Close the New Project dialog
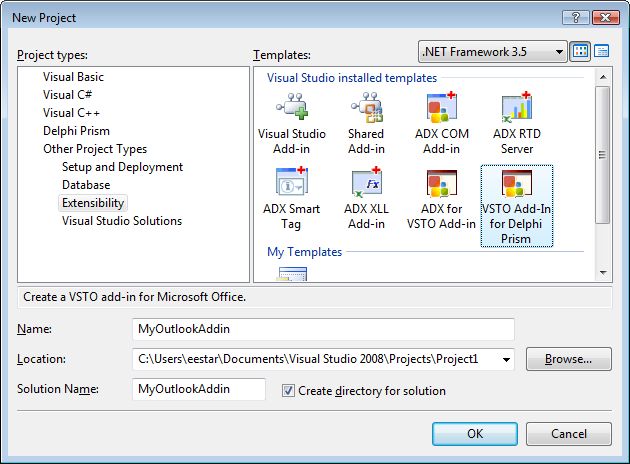The height and width of the screenshot is (464, 630). tap(605, 18)
